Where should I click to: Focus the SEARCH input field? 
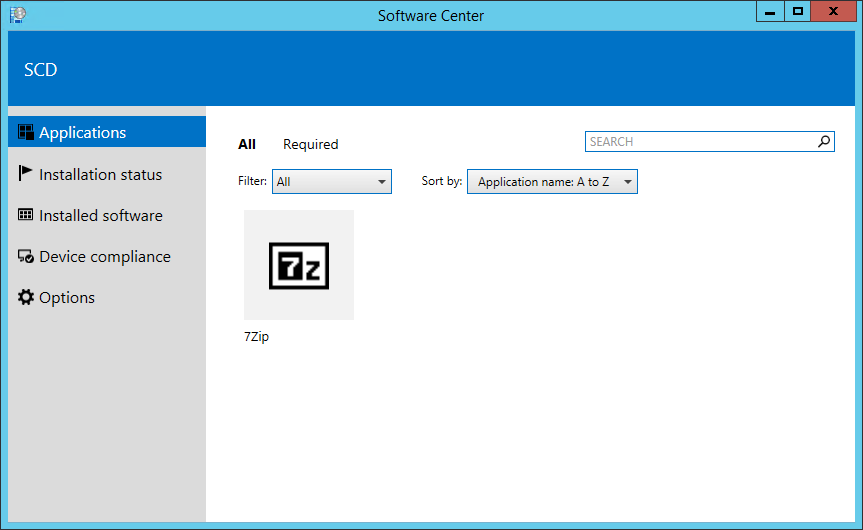coord(709,141)
